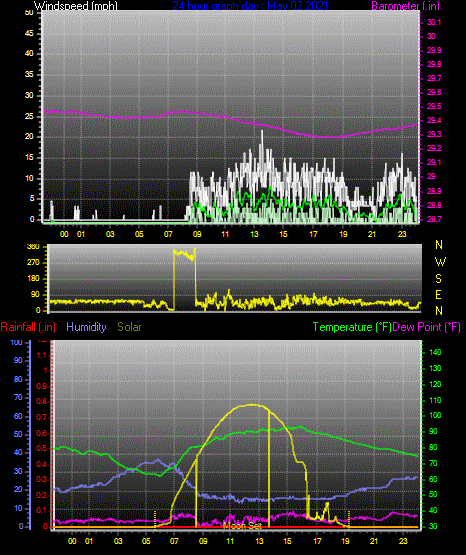
Task: Click the green 'Temperature (°F)' legend label
Action: (352, 327)
